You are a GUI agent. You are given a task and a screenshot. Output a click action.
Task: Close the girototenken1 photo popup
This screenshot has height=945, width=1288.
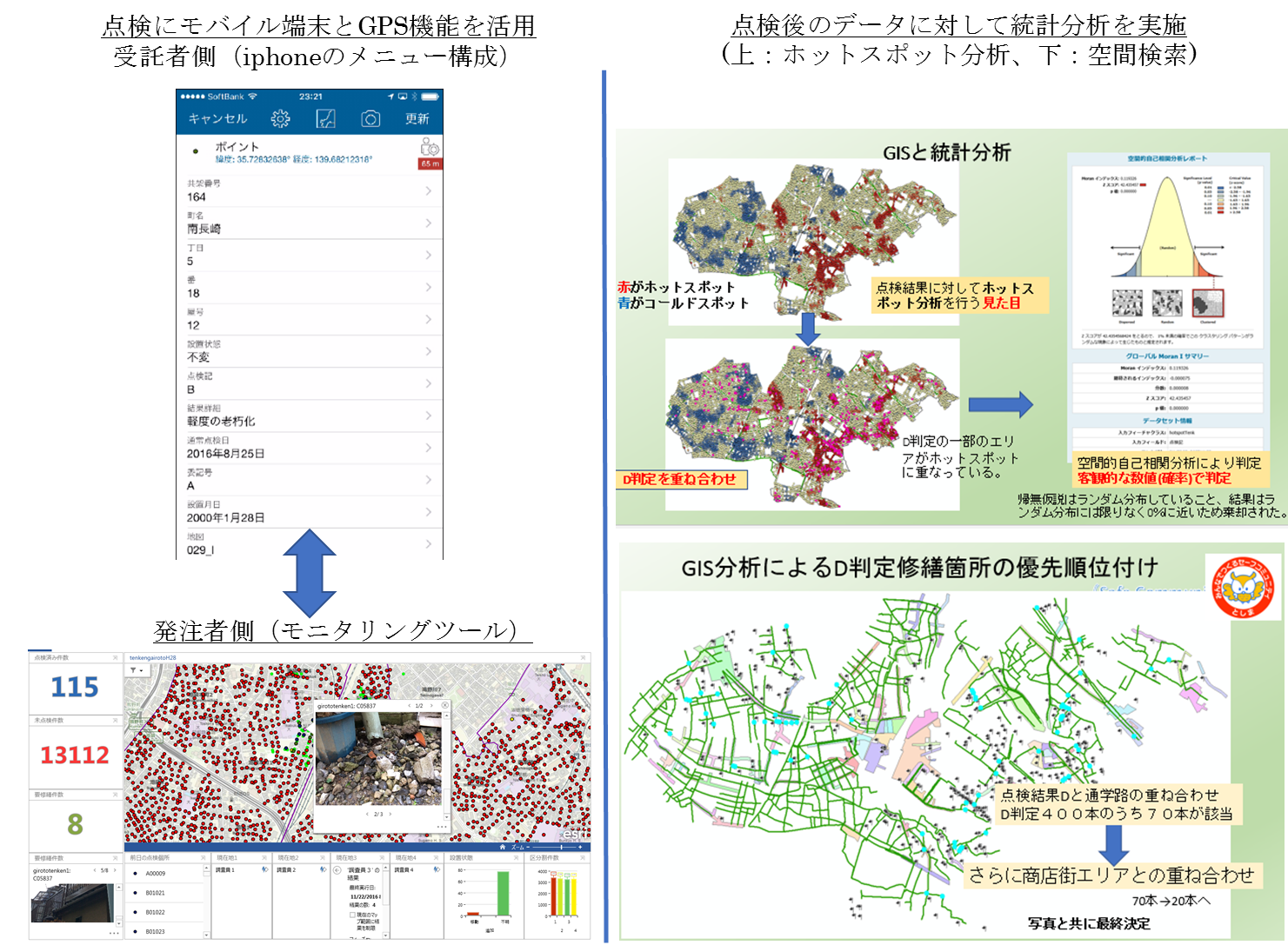[x=445, y=706]
